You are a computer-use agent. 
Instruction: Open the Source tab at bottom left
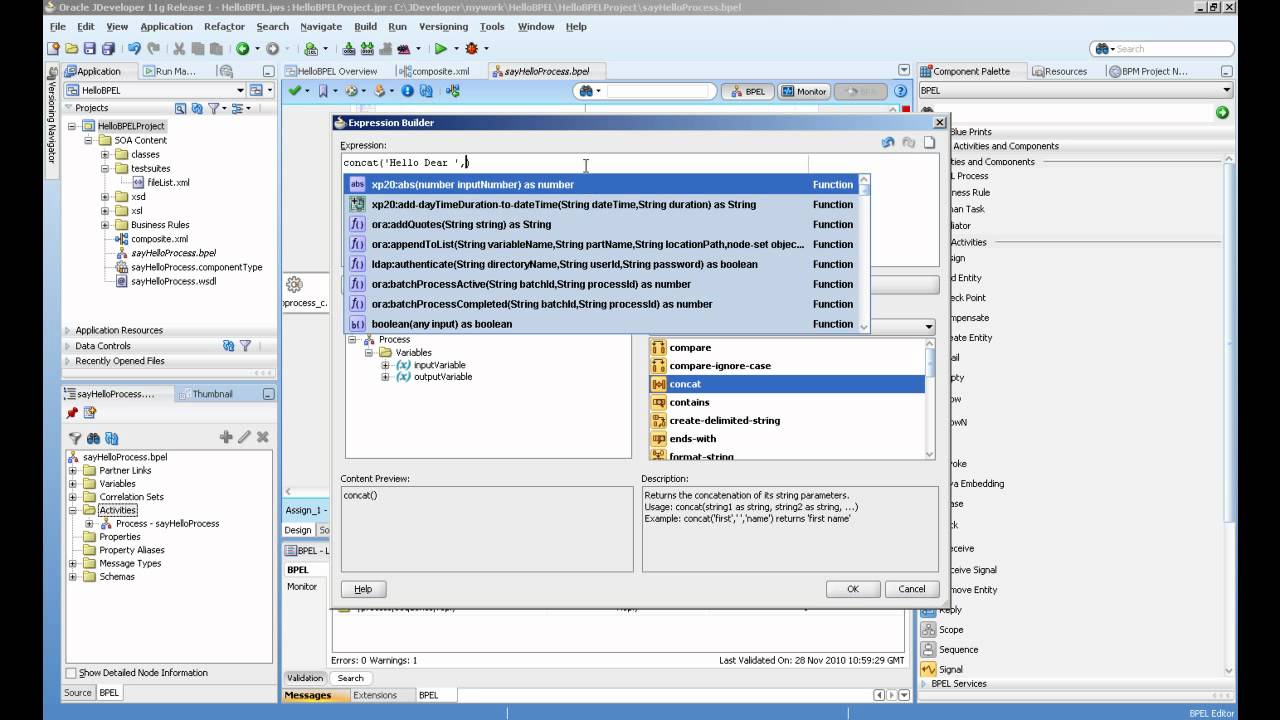[78, 692]
